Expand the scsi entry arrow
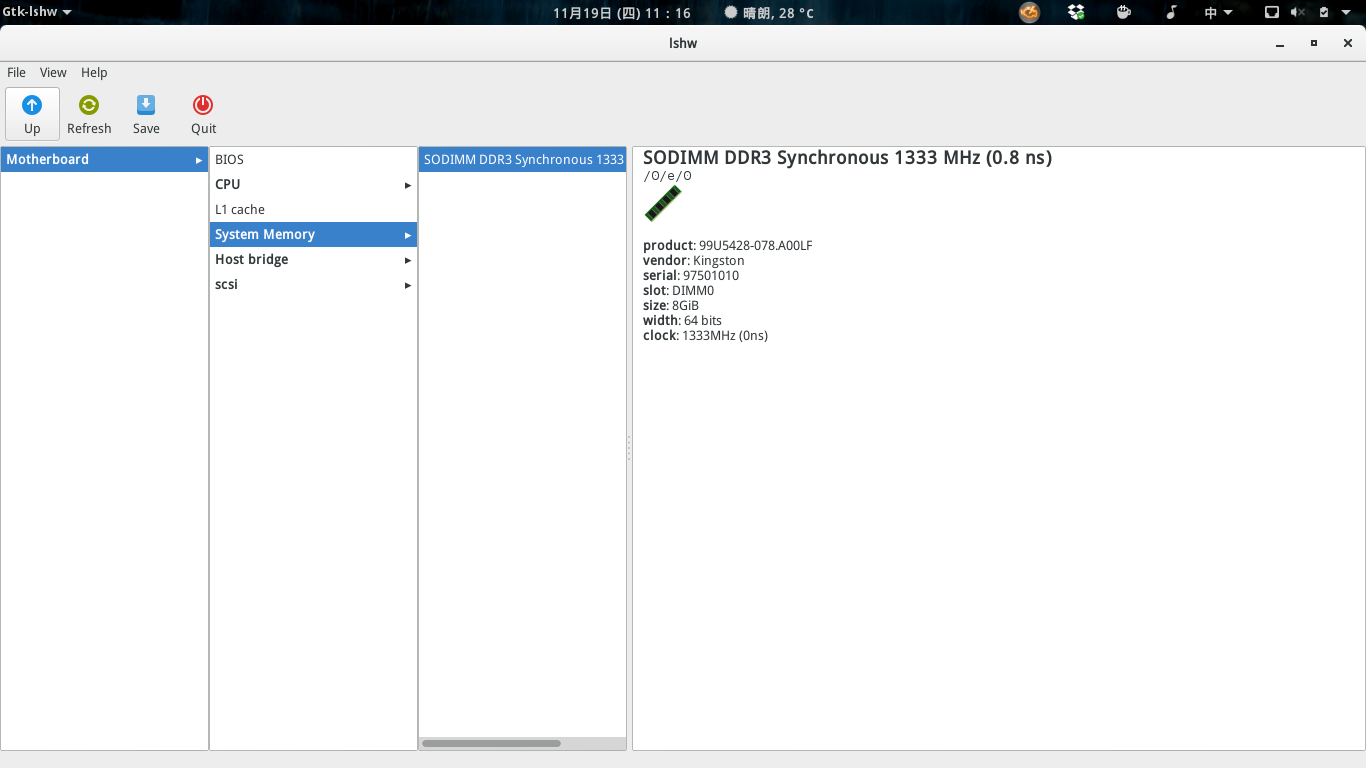Screen dimensions: 1366x768 (407, 284)
